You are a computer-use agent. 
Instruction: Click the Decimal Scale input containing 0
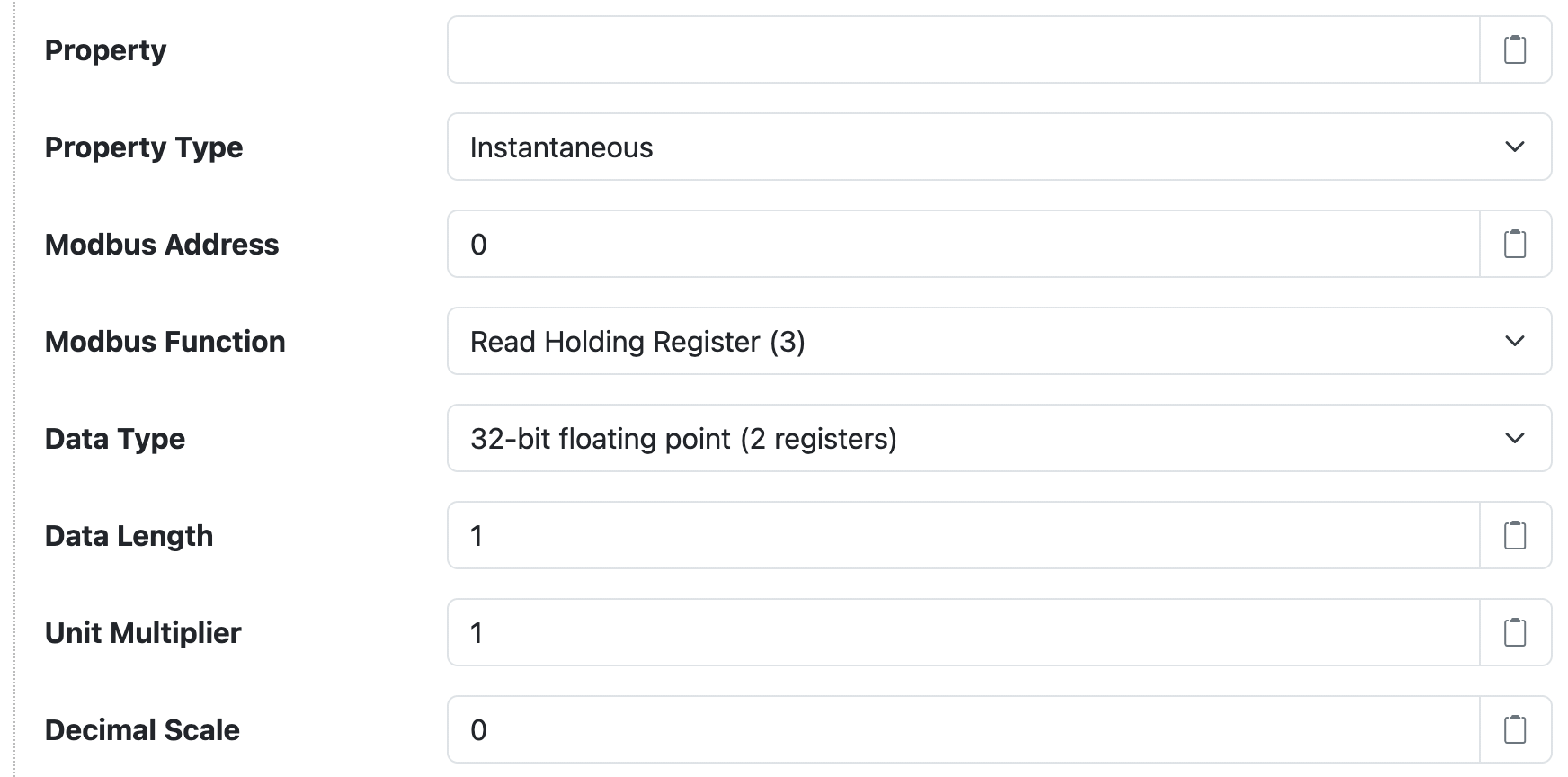click(899, 729)
